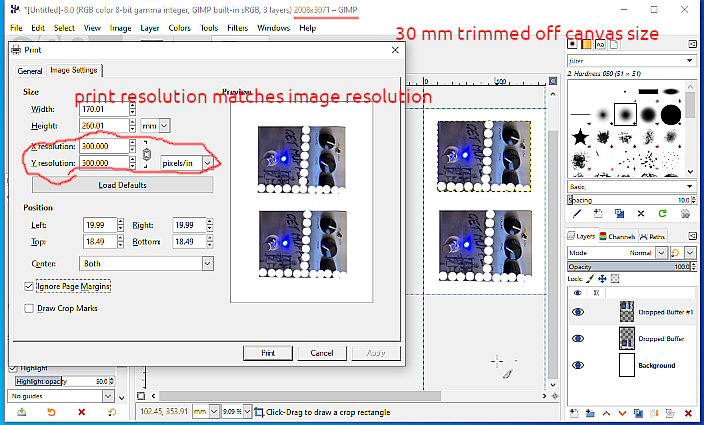704x425 pixels.
Task: Select the large solid round brush
Action: [671, 114]
